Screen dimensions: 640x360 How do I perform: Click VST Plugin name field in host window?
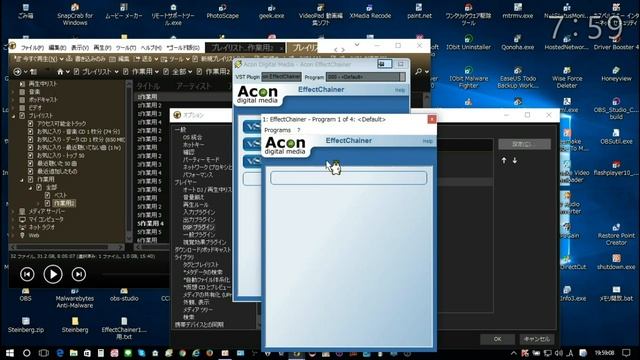[x=281, y=77]
